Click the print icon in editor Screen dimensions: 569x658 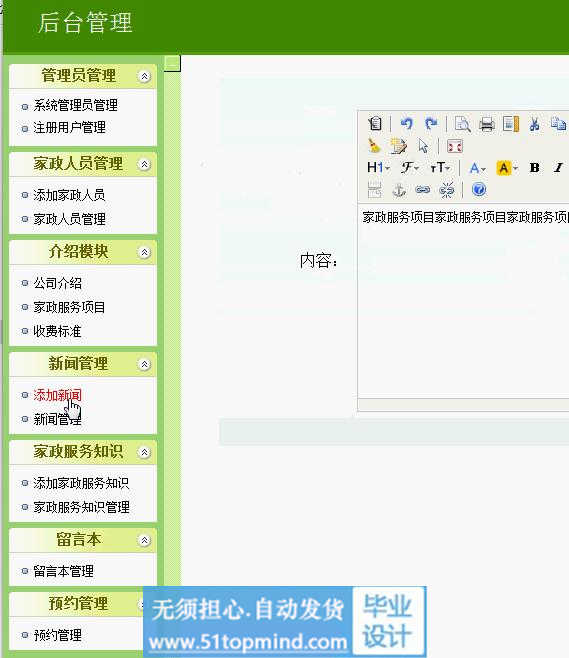(486, 124)
